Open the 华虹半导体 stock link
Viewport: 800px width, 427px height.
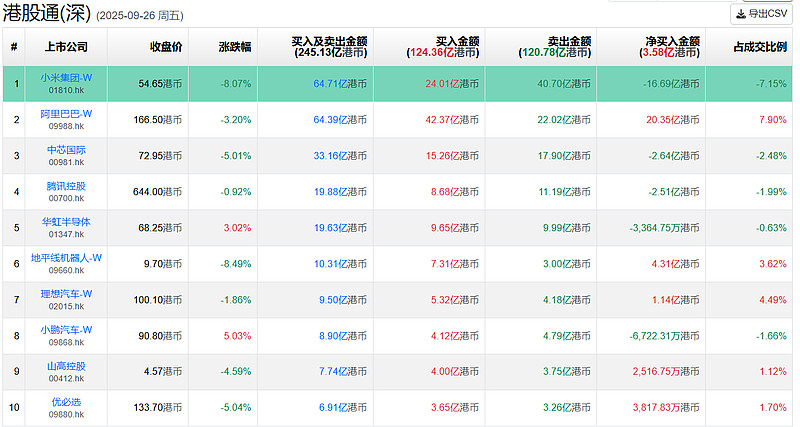67,221
